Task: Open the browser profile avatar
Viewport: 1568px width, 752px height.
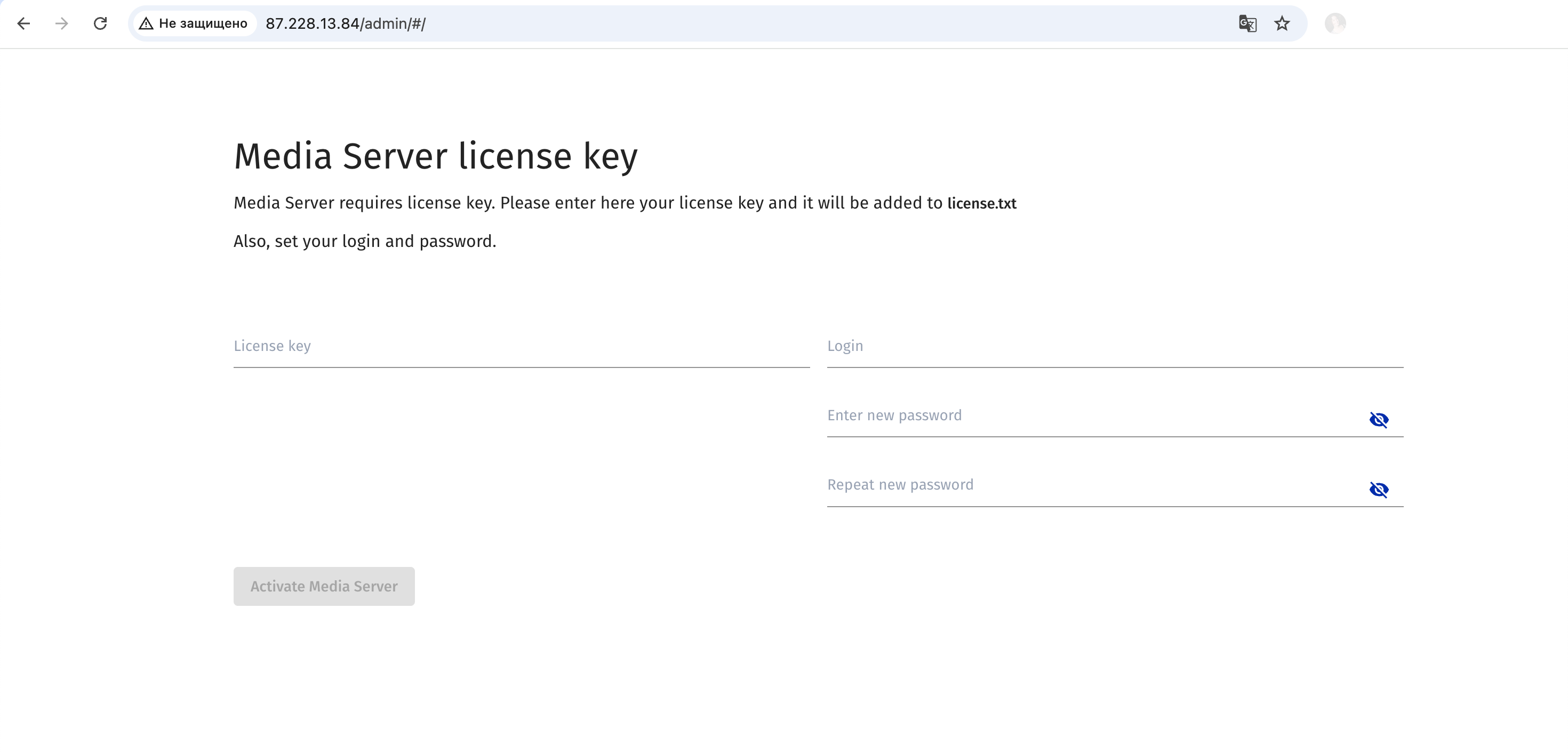Action: coord(1337,23)
